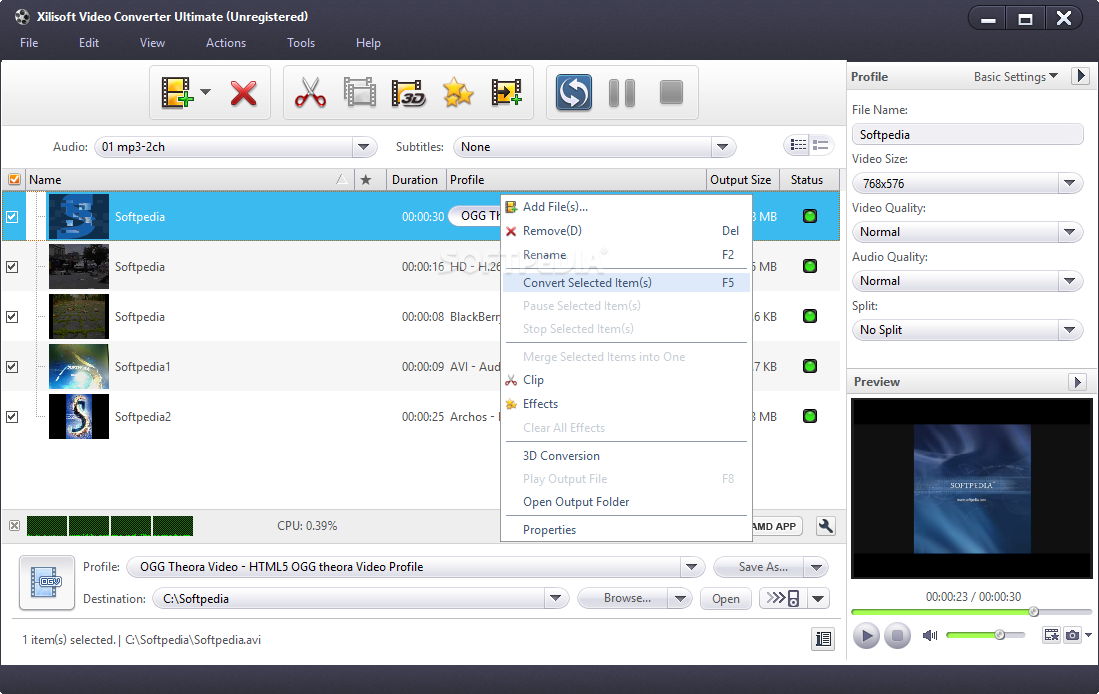Open the Subtitles dropdown

click(x=722, y=147)
